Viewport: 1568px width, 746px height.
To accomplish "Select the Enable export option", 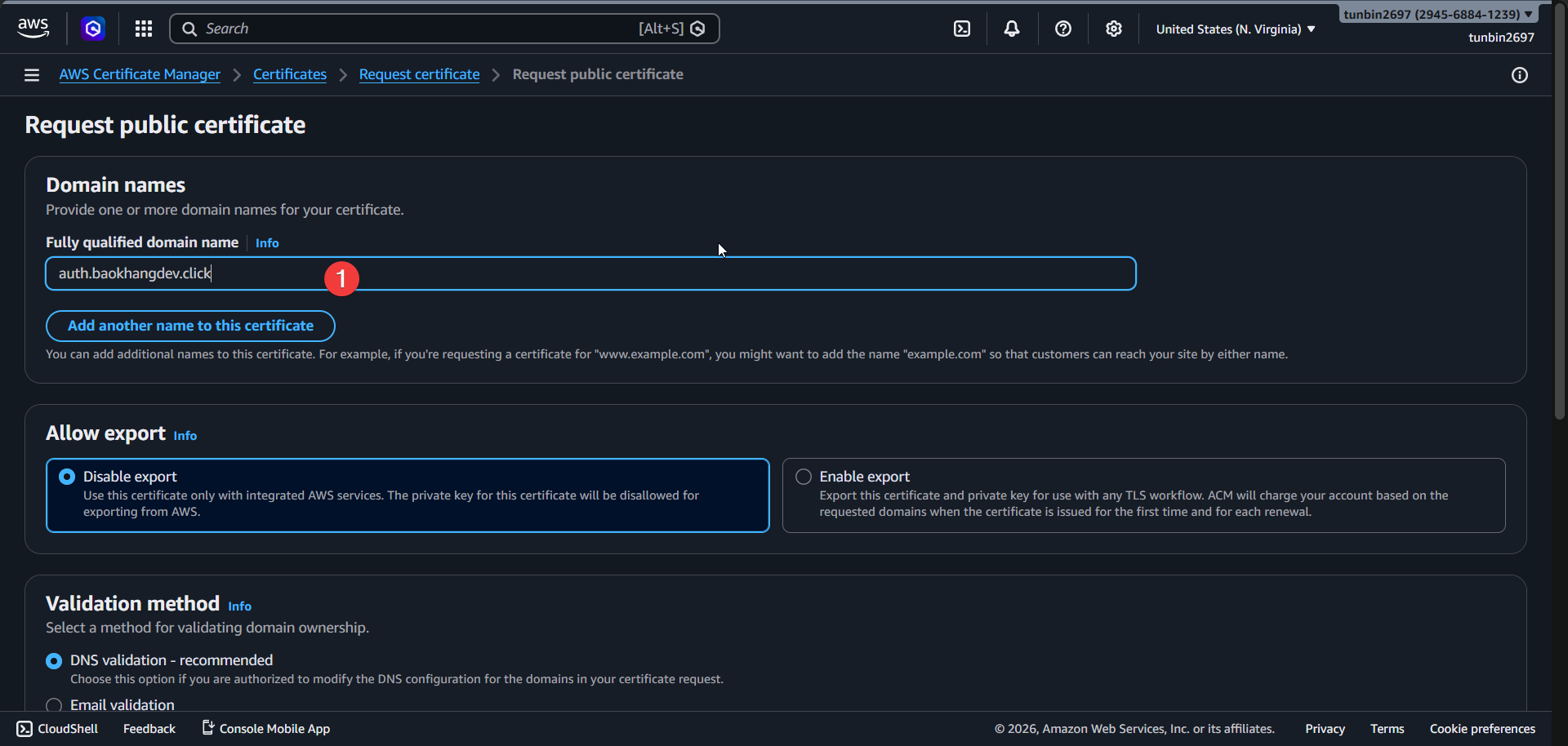I will 804,477.
